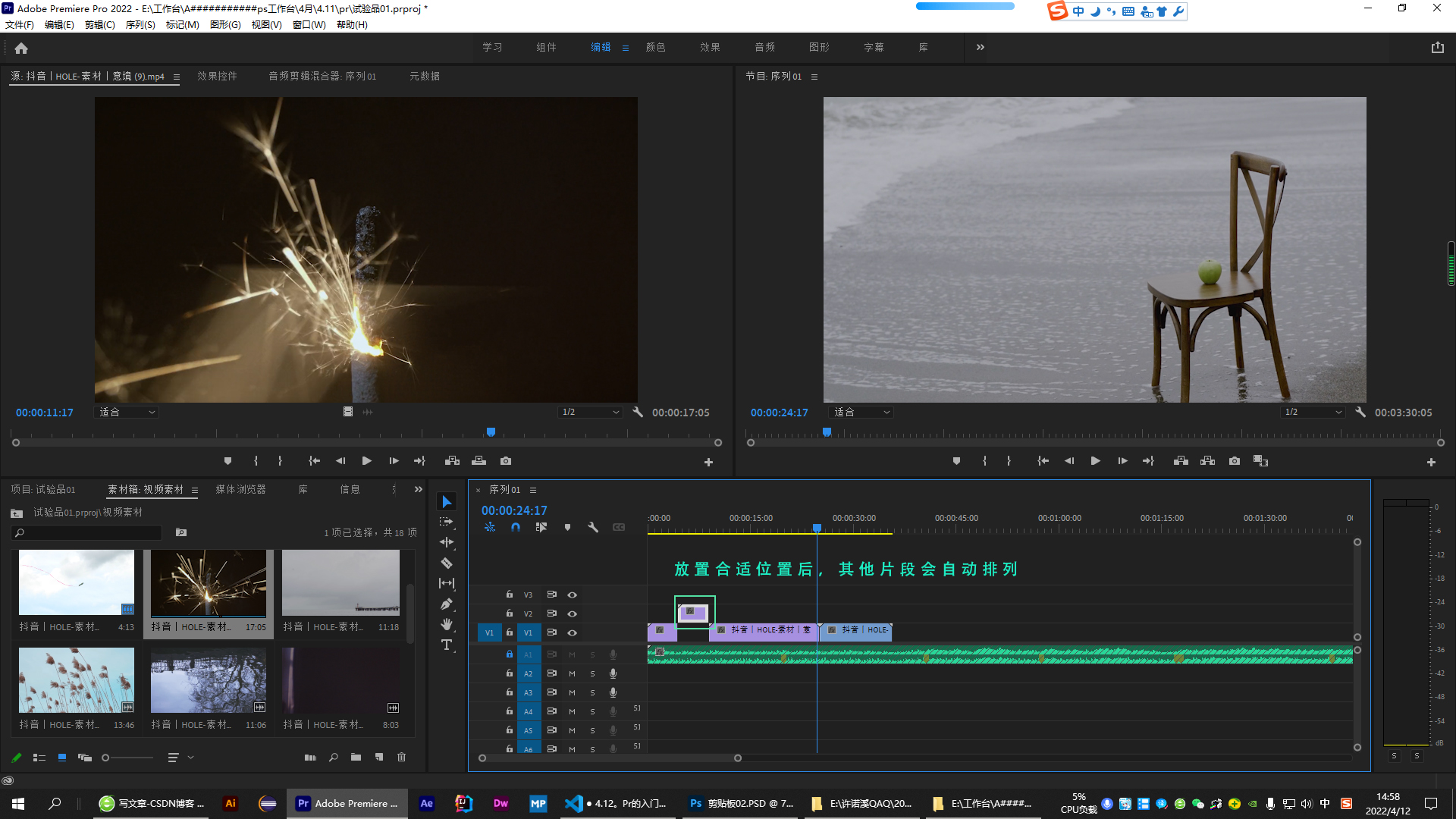Image resolution: width=1456 pixels, height=819 pixels.
Task: Hide the V3 track output
Action: click(x=573, y=595)
